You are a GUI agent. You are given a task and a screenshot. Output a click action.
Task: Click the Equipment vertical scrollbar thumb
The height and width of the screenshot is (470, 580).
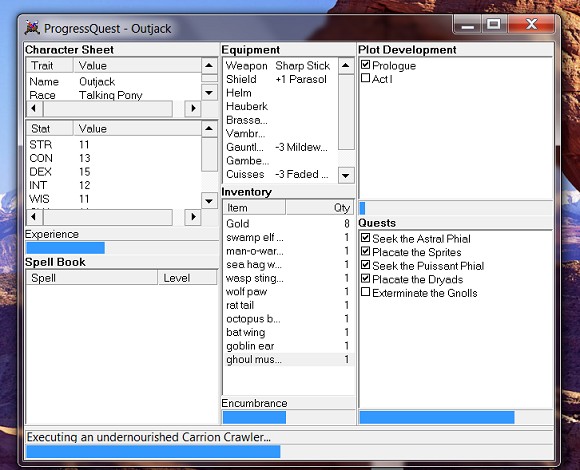[x=346, y=112]
